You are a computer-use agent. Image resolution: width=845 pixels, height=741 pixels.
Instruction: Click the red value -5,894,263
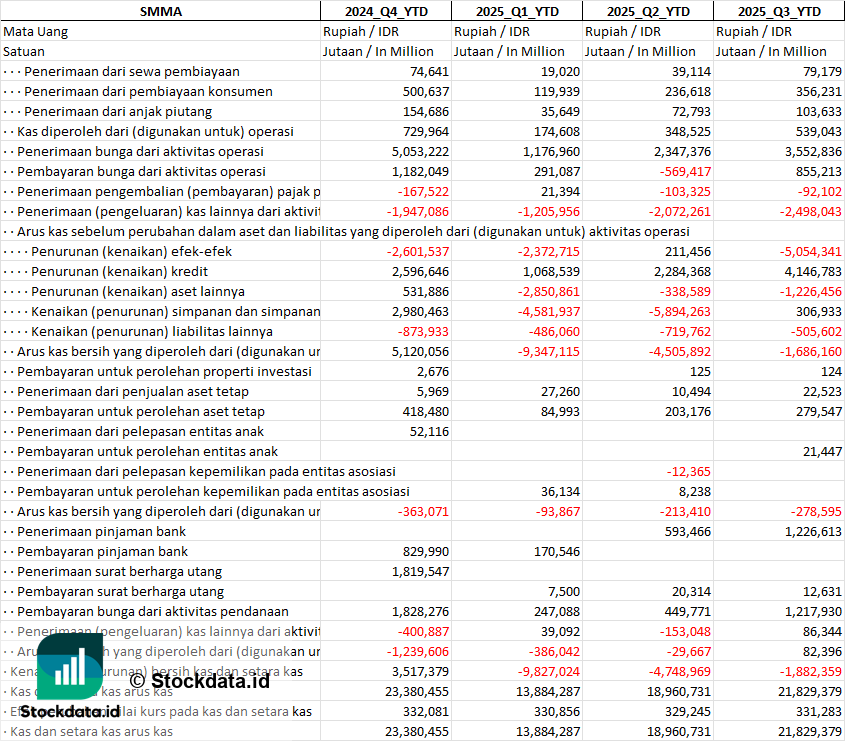click(x=680, y=311)
